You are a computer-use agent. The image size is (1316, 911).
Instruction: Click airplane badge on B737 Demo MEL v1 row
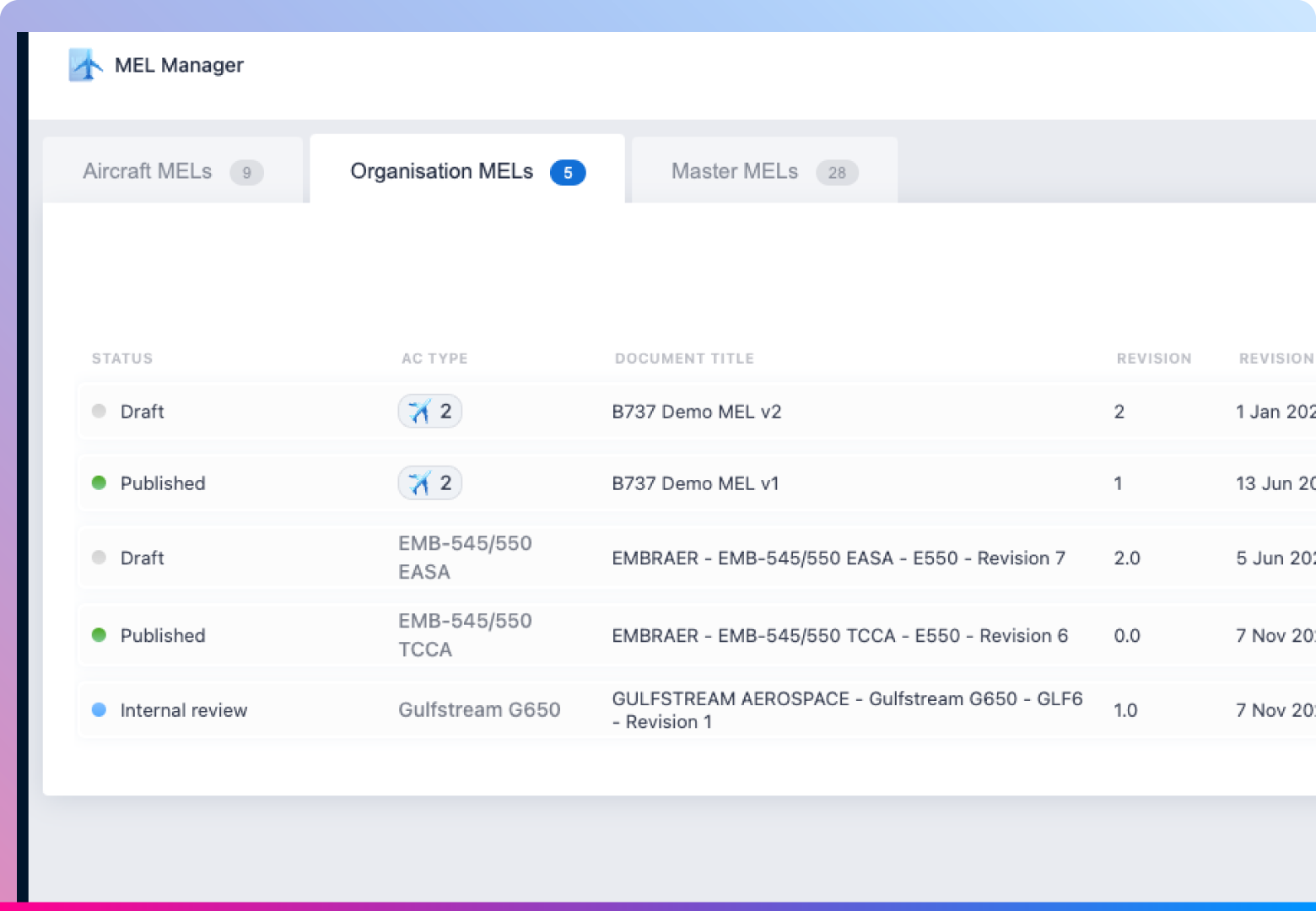[x=430, y=483]
